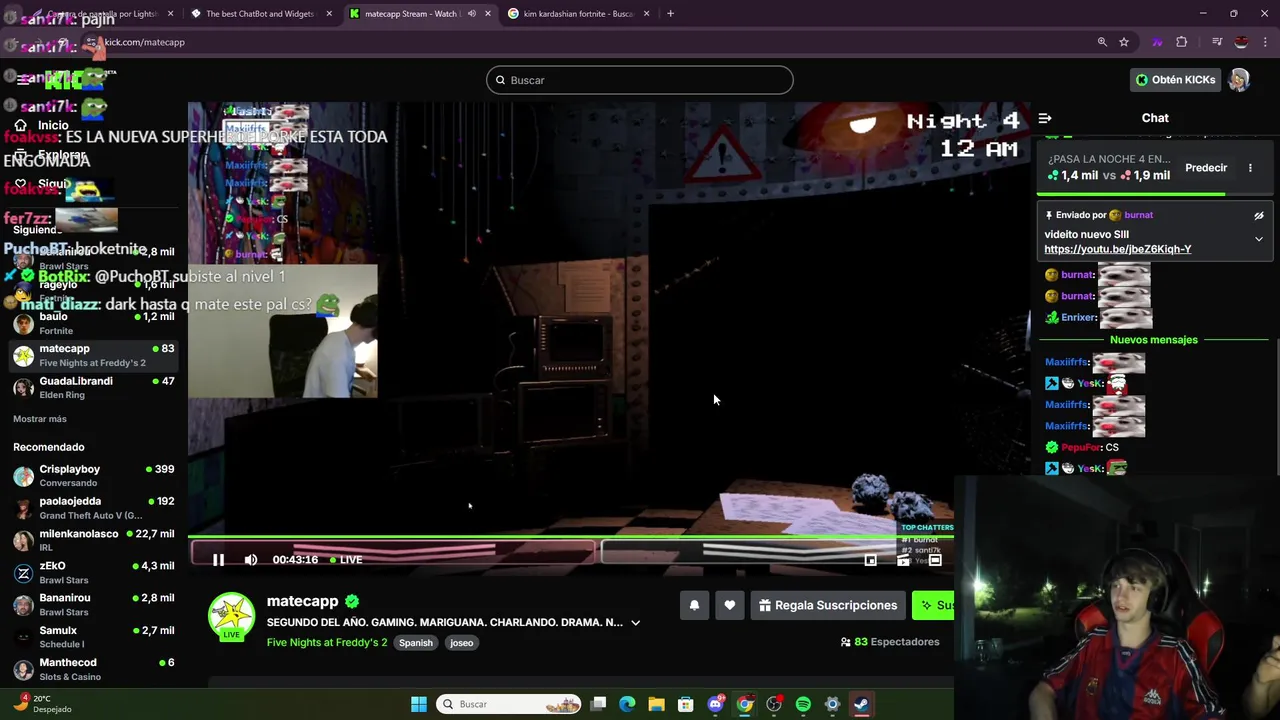Open matecapp channel avatar
1280x720 pixels.
pyautogui.click(x=231, y=615)
